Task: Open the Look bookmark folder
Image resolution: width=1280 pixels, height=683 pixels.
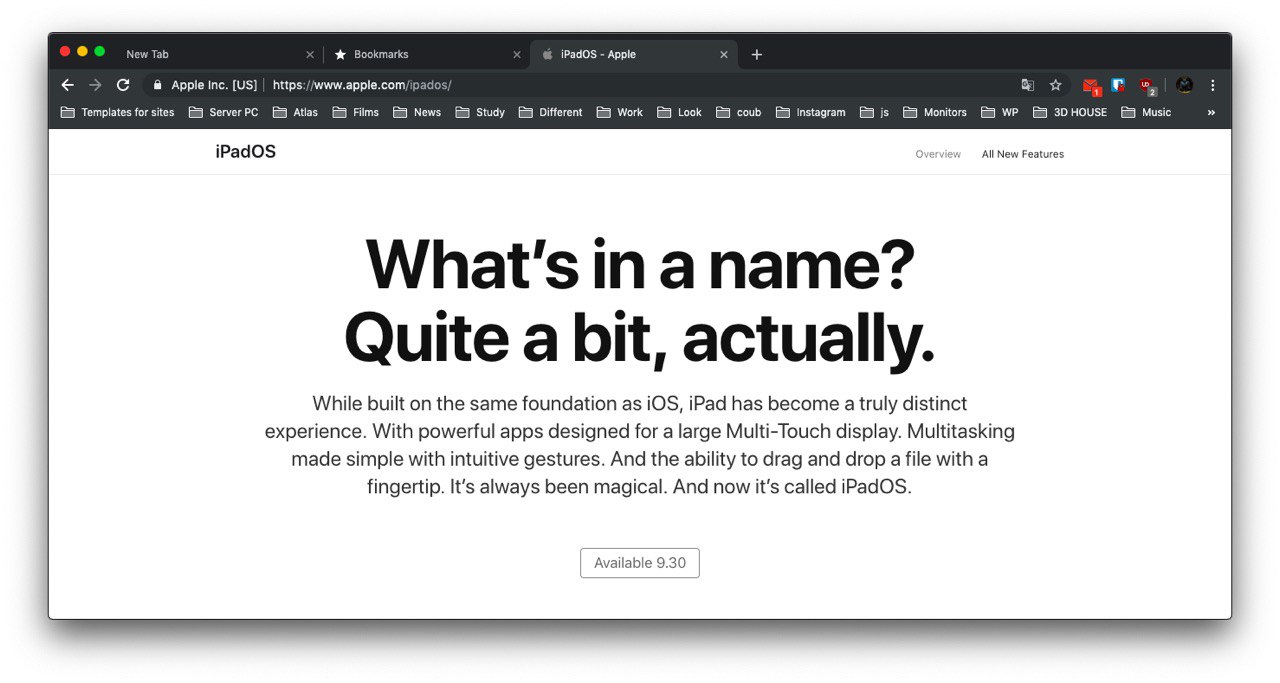Action: coord(680,112)
